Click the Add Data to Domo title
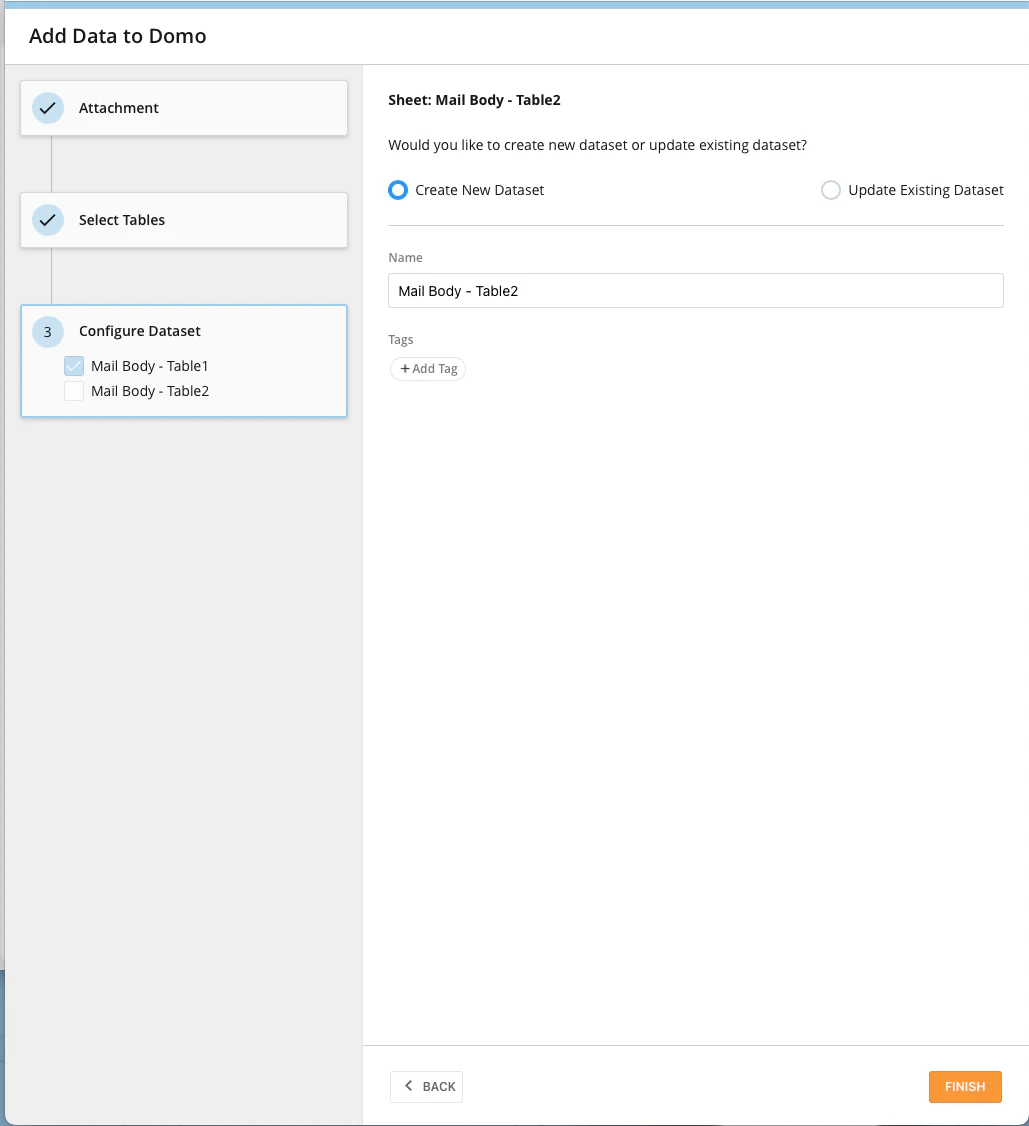 pyautogui.click(x=117, y=36)
